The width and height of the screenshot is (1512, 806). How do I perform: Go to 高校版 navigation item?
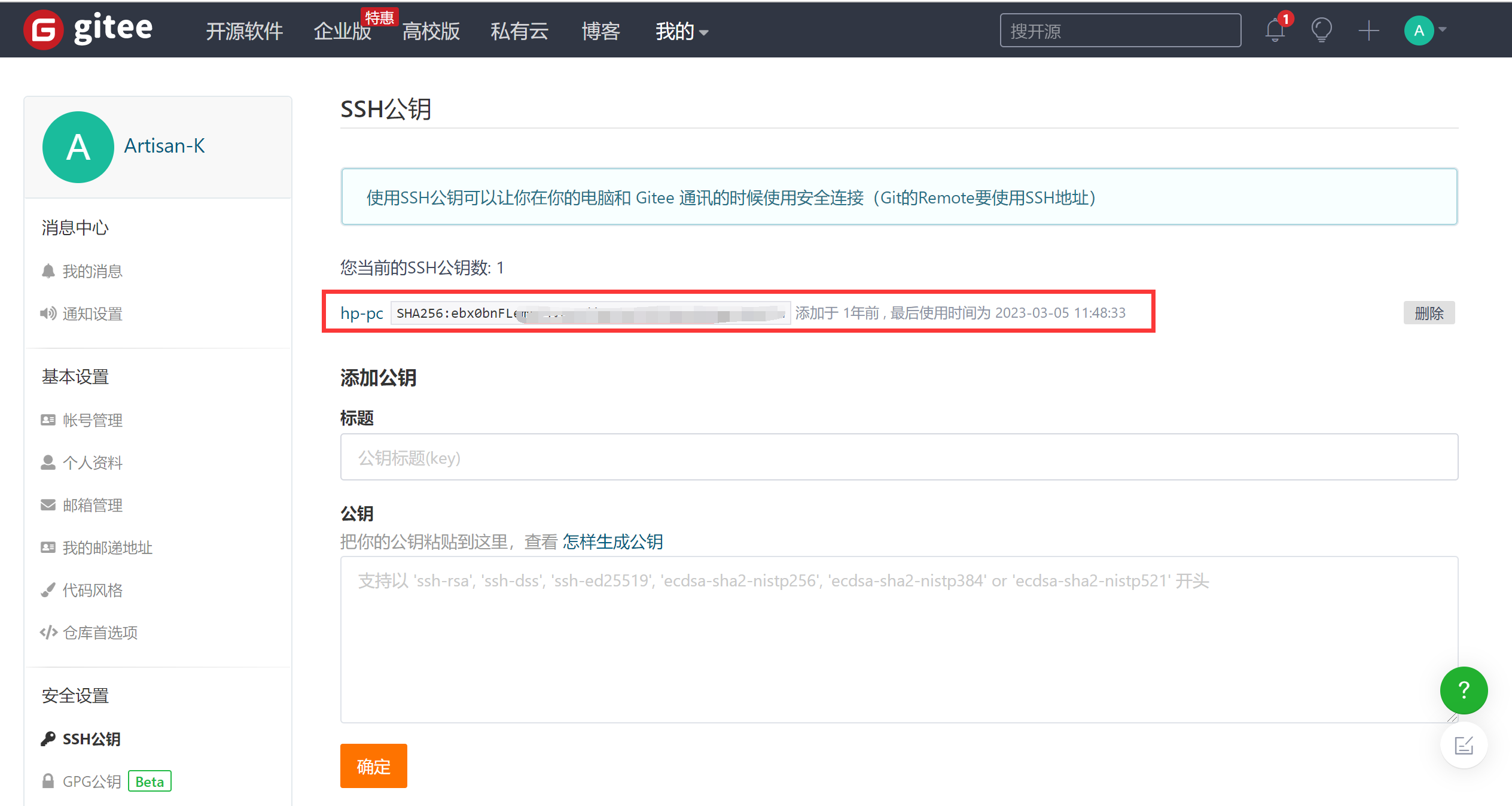pos(431,31)
